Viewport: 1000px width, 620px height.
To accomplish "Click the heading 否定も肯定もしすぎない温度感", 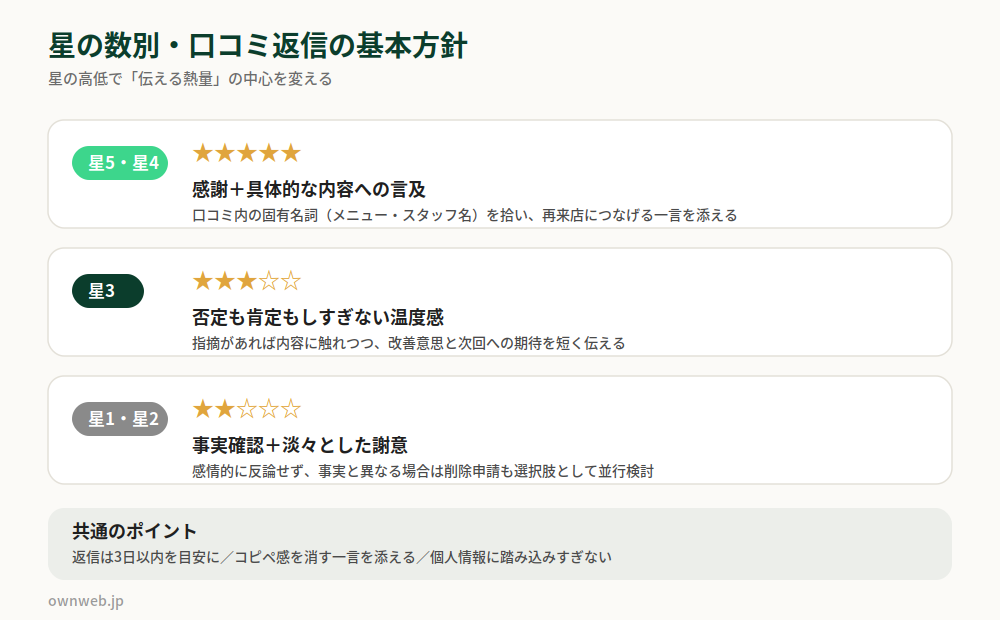I will (x=318, y=317).
